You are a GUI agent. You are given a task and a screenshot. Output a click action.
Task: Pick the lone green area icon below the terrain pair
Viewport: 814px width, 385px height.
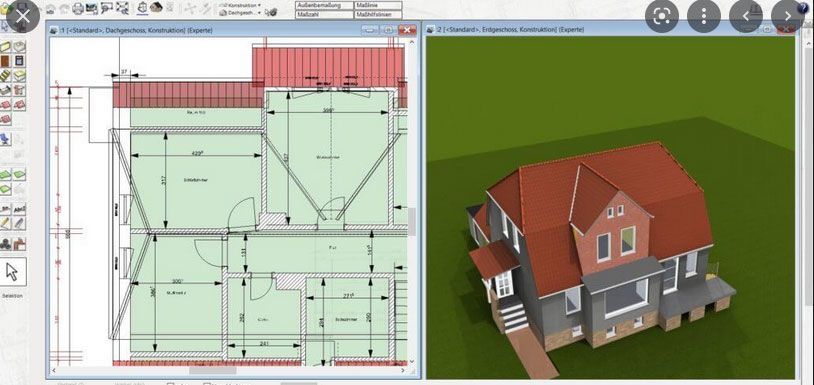point(5,189)
